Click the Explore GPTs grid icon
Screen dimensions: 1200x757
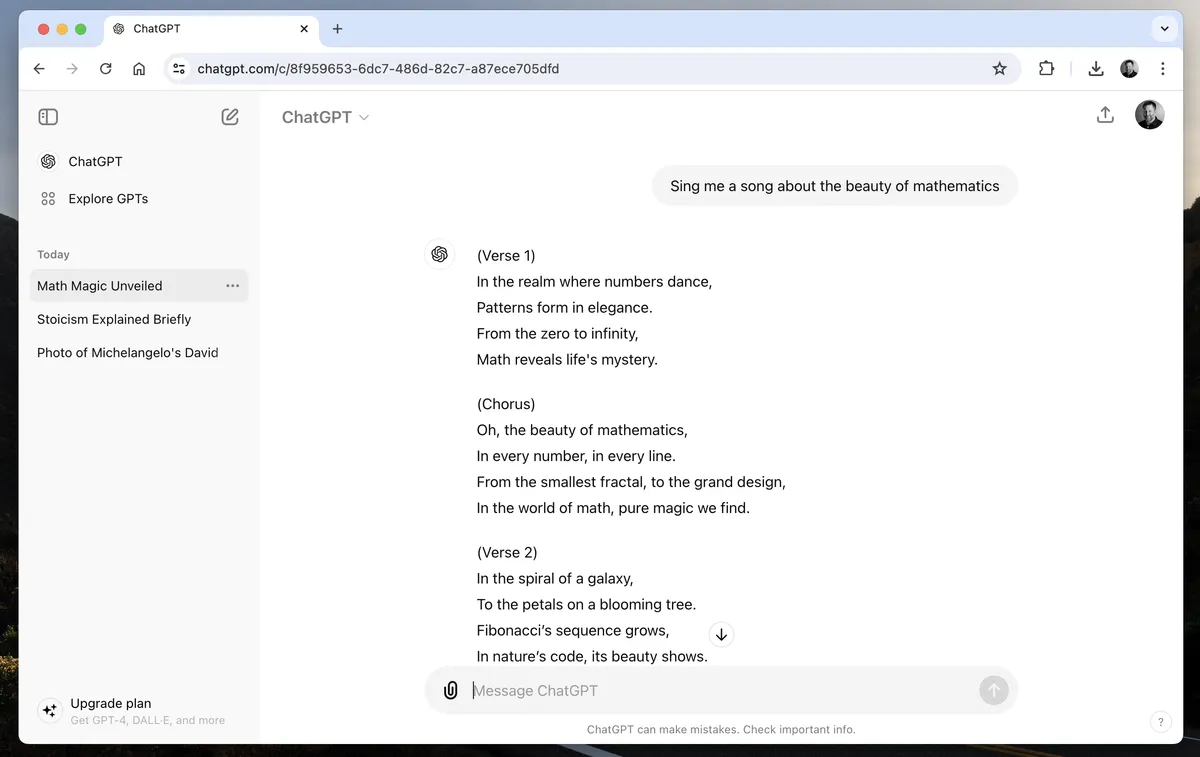(48, 199)
